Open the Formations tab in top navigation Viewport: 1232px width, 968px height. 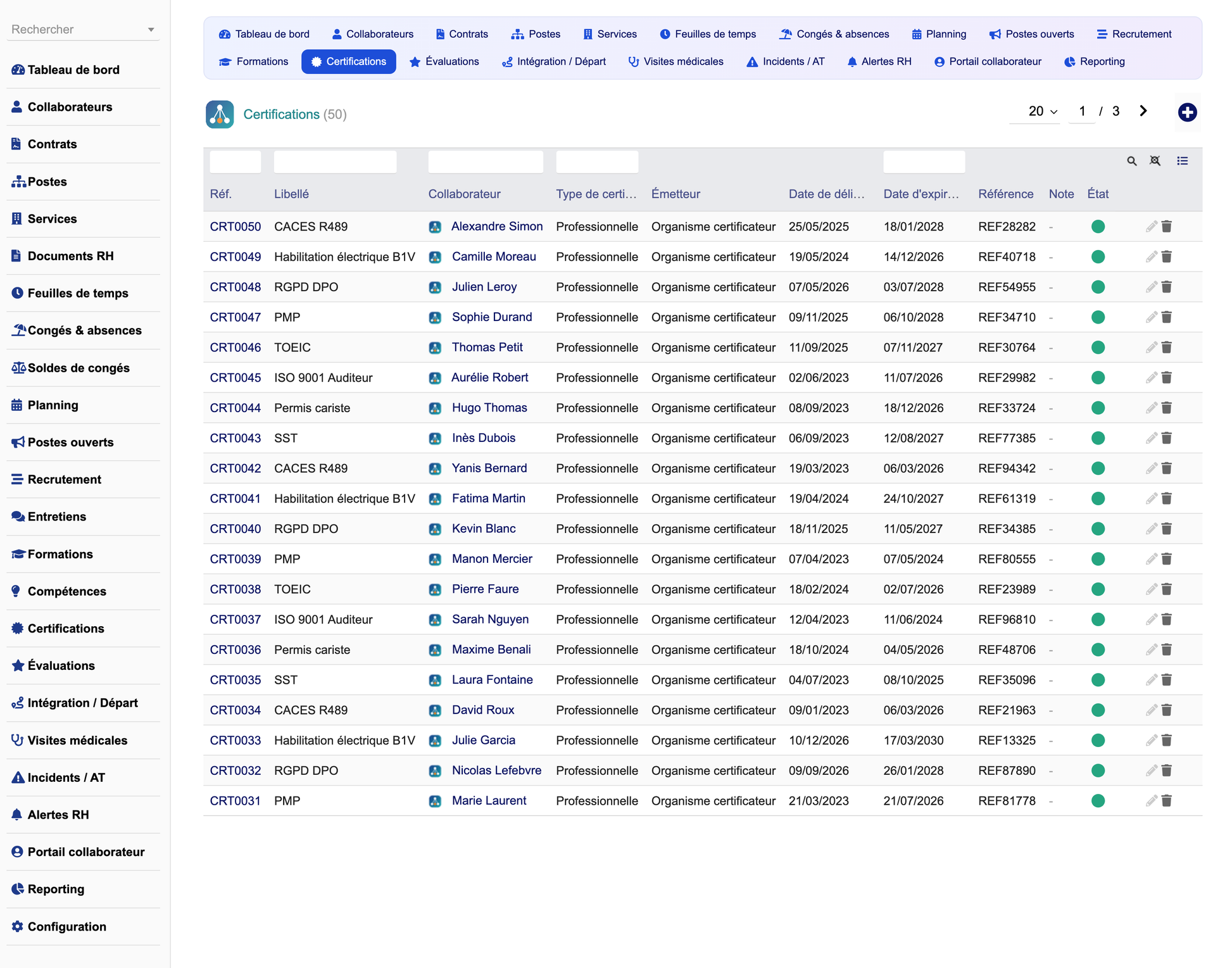253,61
